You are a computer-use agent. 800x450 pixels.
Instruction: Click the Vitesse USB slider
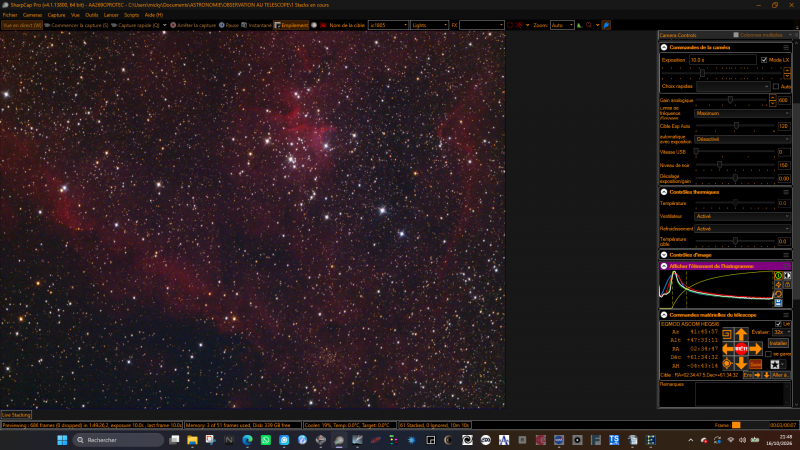click(x=735, y=152)
